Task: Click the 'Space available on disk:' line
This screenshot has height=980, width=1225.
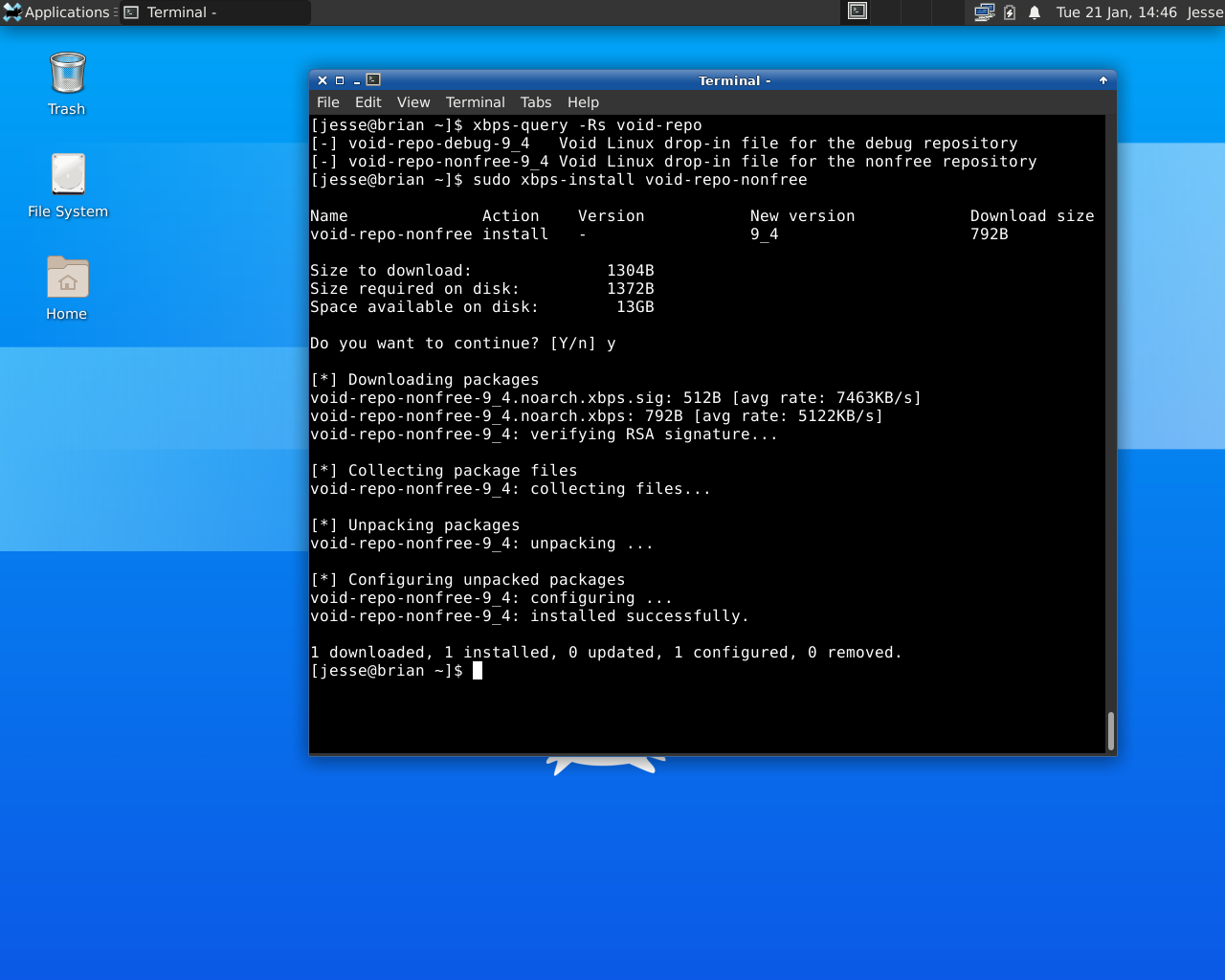Action: coord(482,307)
